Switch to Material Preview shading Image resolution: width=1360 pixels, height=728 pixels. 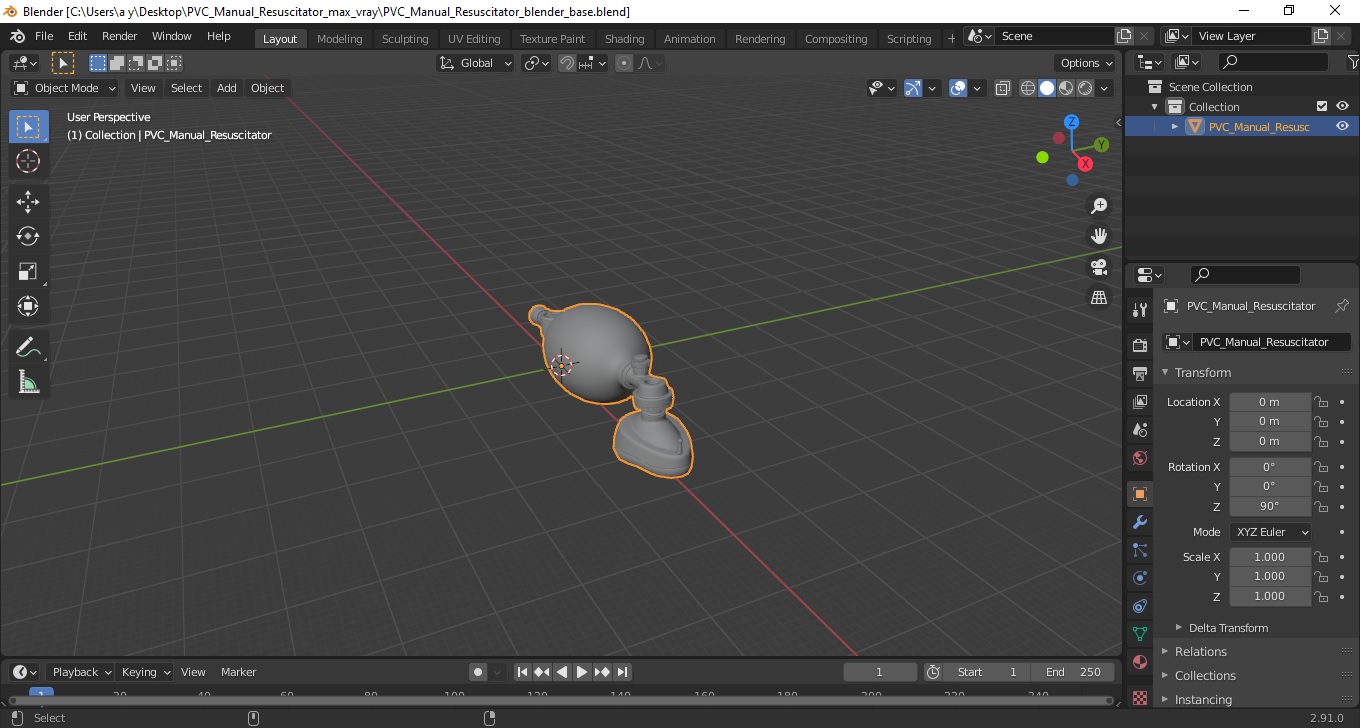(x=1066, y=88)
